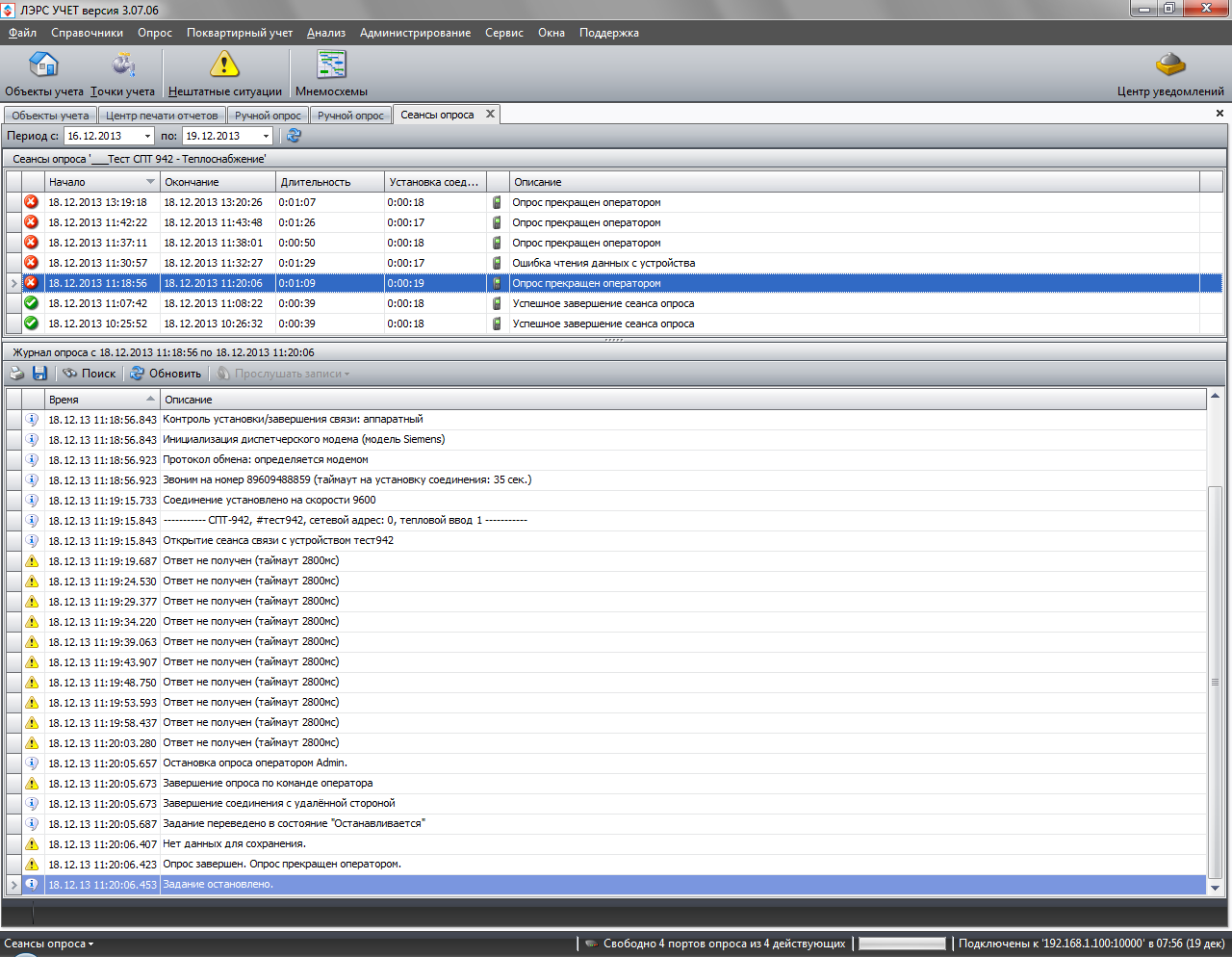Click the success icon for session 11:07:42

click(31, 303)
